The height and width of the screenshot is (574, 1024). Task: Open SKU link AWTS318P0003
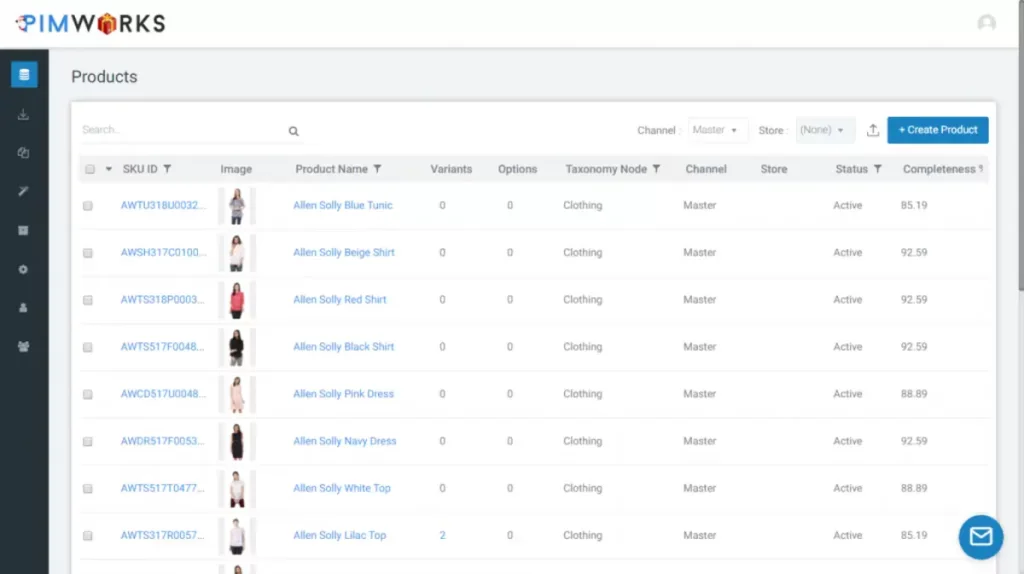tap(163, 299)
